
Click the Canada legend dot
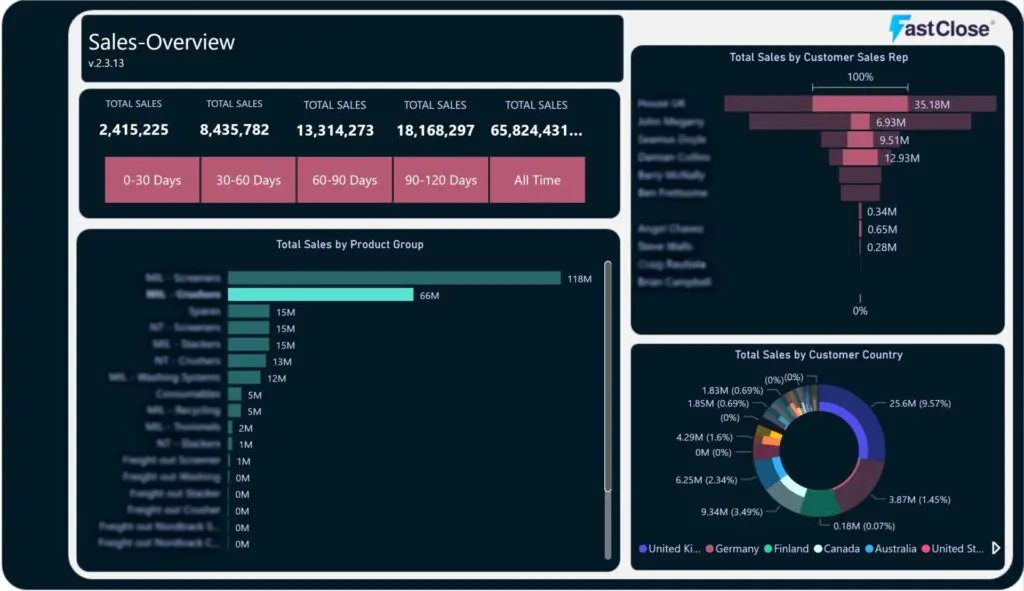tap(818, 549)
